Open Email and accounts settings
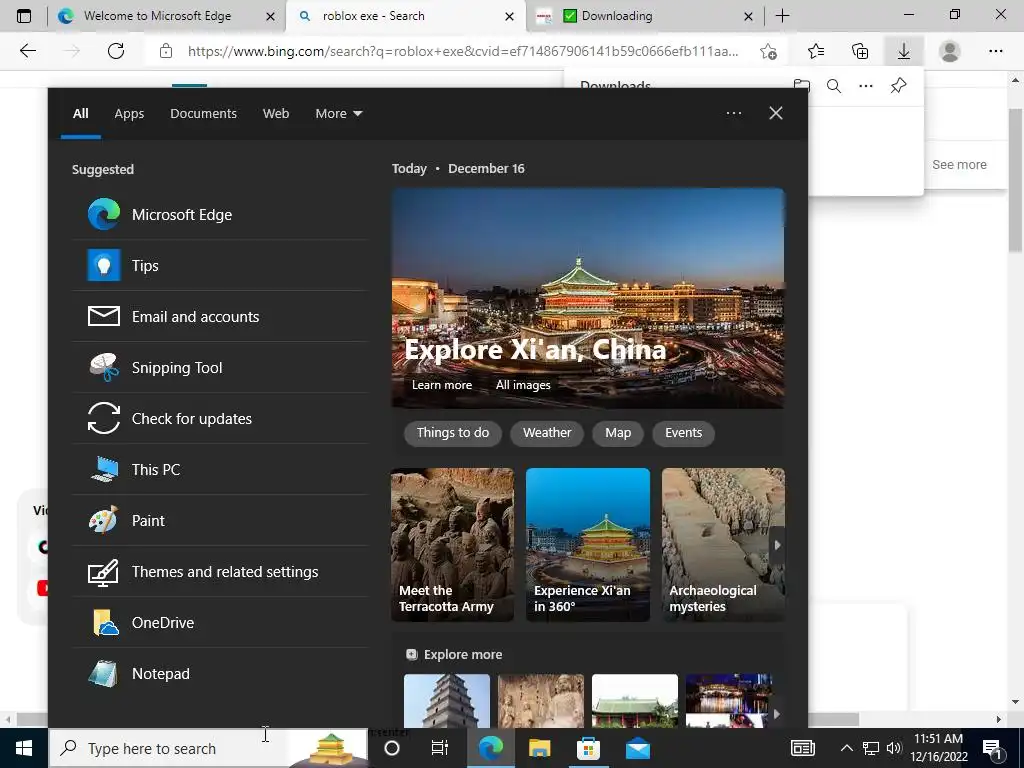The width and height of the screenshot is (1024, 768). click(x=220, y=316)
